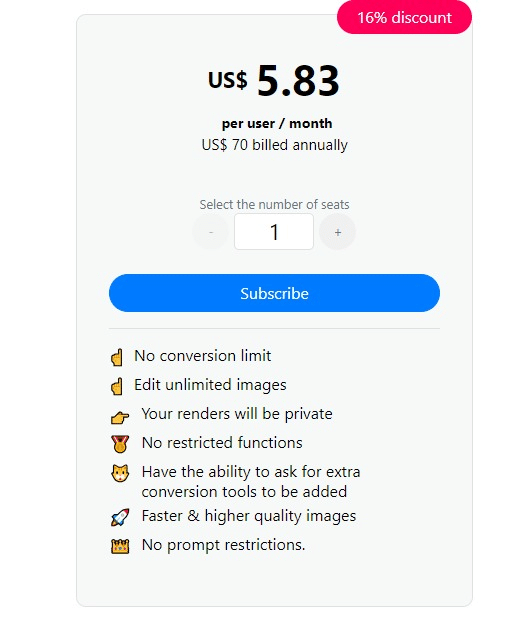Click the cat face icon
The width and height of the screenshot is (531, 633).
click(x=120, y=473)
